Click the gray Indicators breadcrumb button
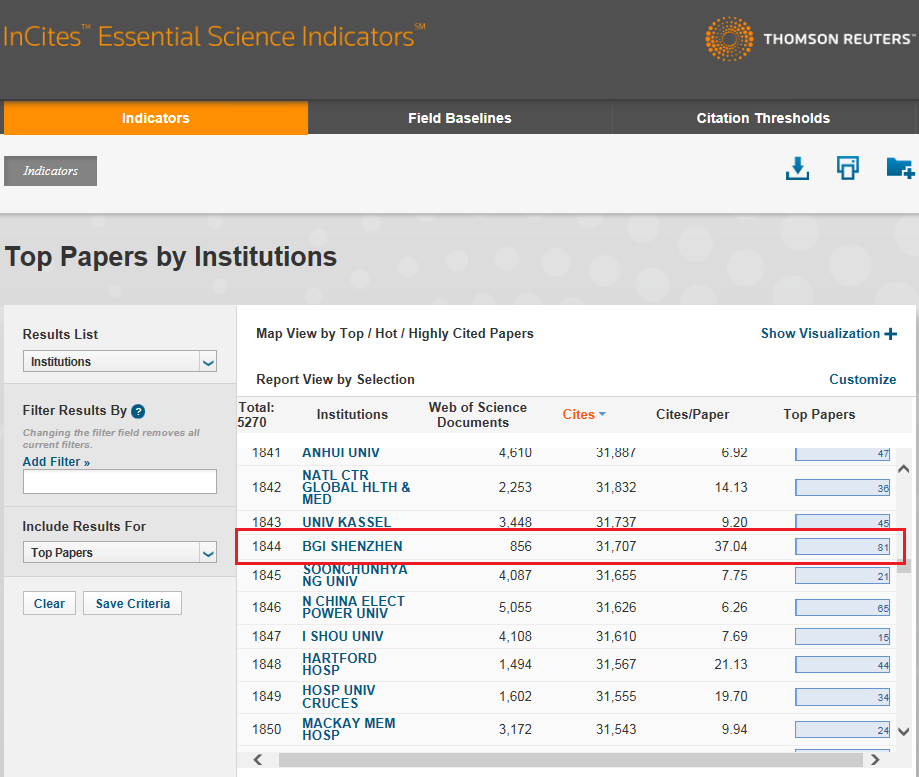The height and width of the screenshot is (777, 919). click(50, 171)
